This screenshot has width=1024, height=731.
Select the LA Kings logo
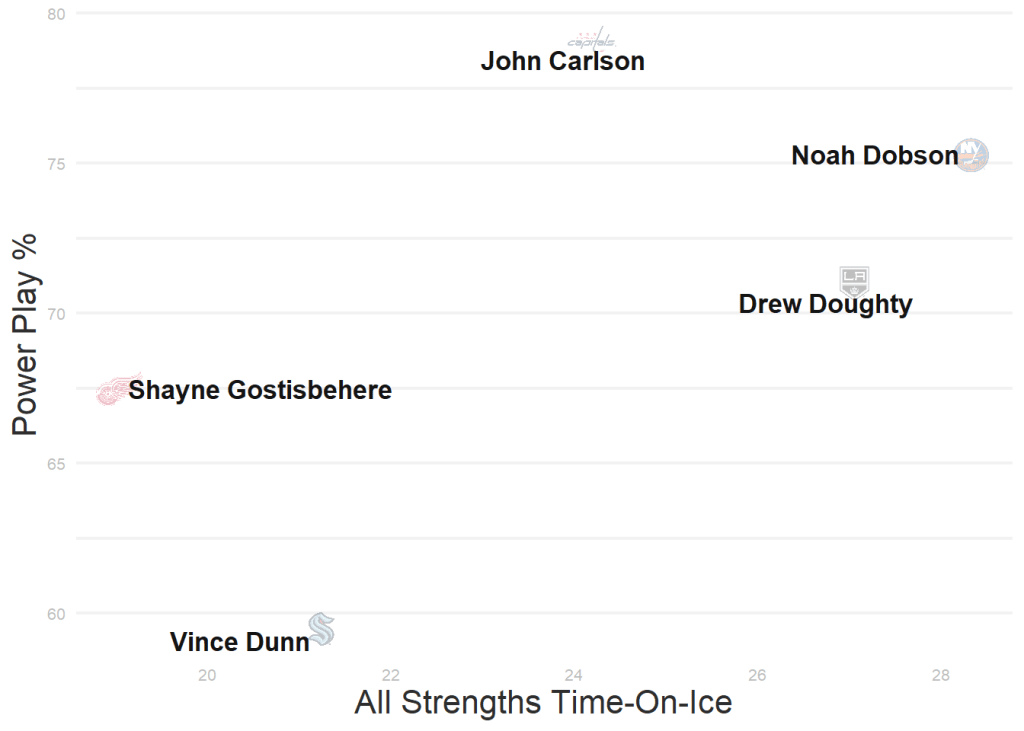tap(853, 280)
